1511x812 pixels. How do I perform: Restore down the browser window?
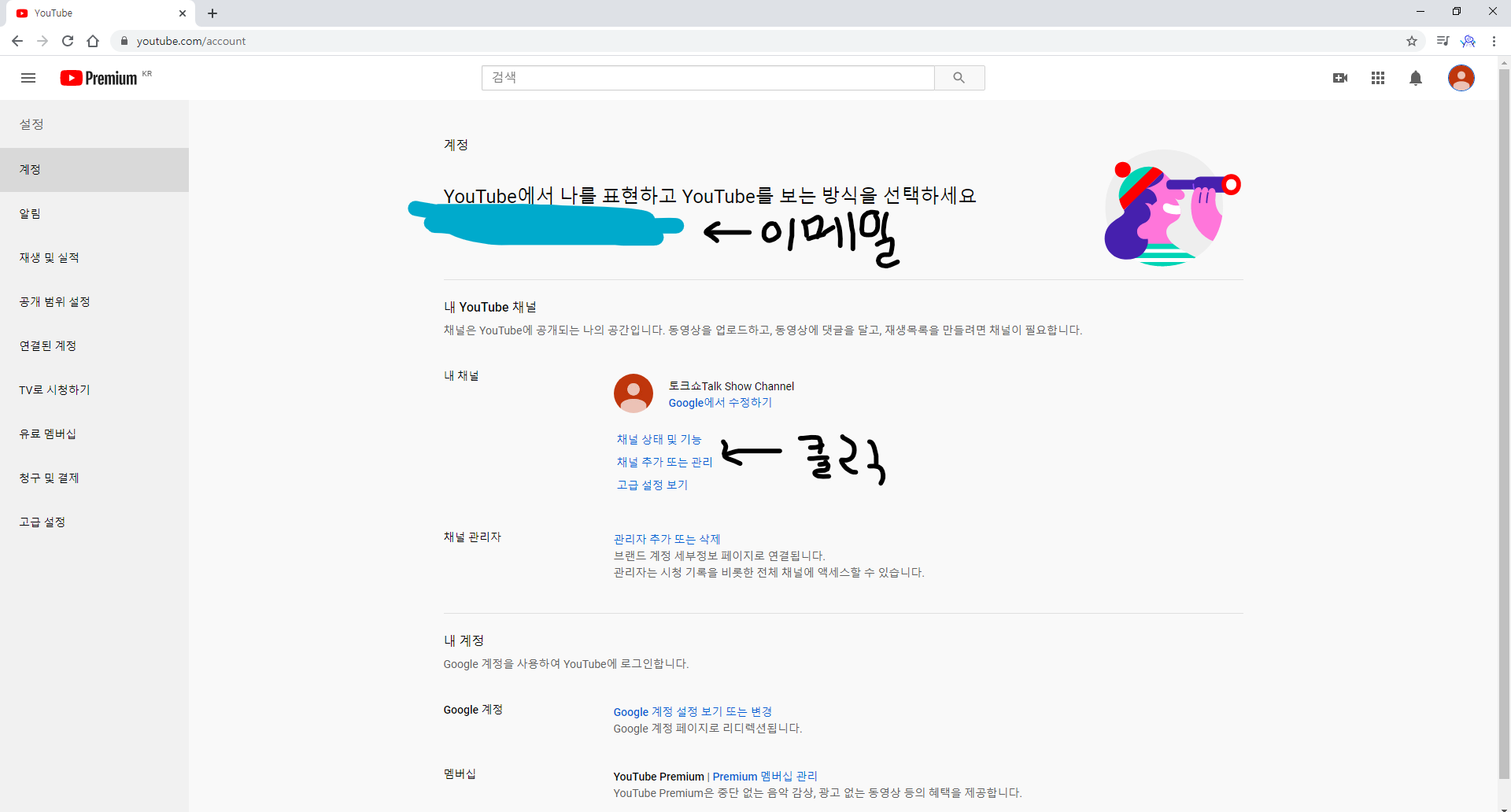pos(1457,12)
